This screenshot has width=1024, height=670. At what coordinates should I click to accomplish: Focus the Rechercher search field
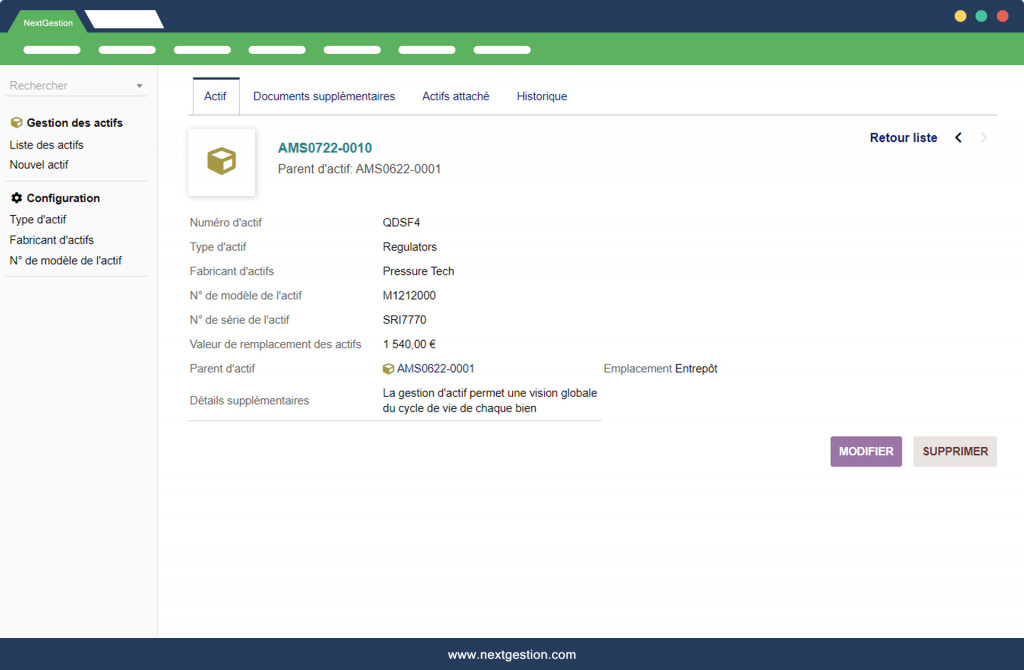point(76,86)
